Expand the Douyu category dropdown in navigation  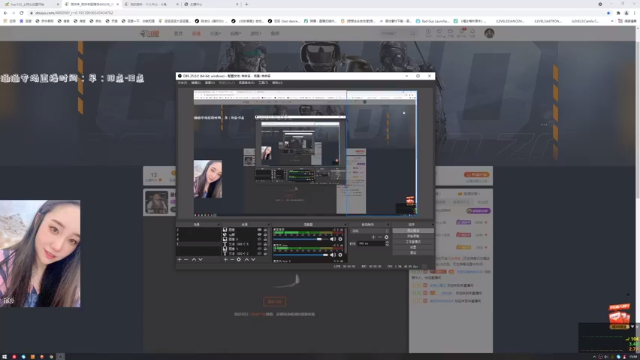click(x=215, y=33)
